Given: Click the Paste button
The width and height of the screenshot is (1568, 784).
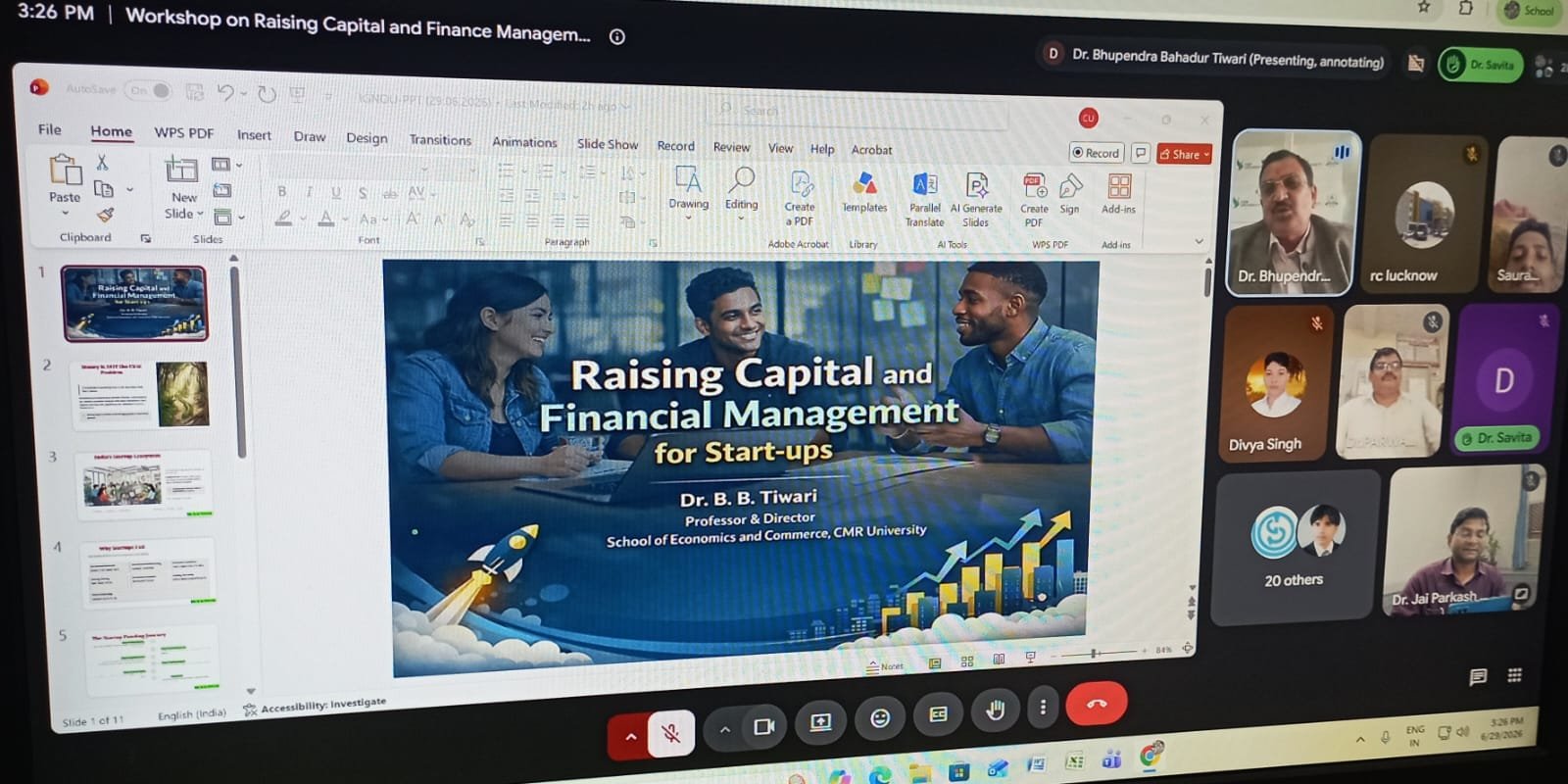Looking at the screenshot, I should pyautogui.click(x=65, y=179).
